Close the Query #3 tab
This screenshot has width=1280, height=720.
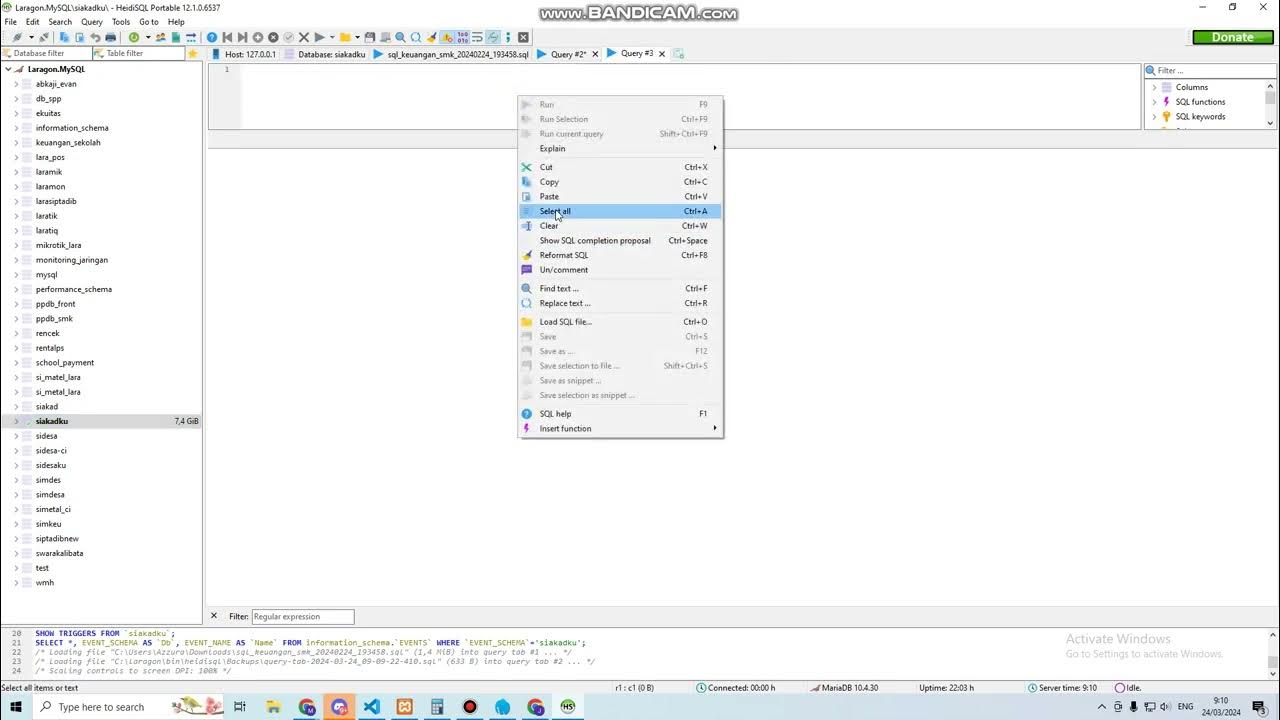click(x=662, y=54)
